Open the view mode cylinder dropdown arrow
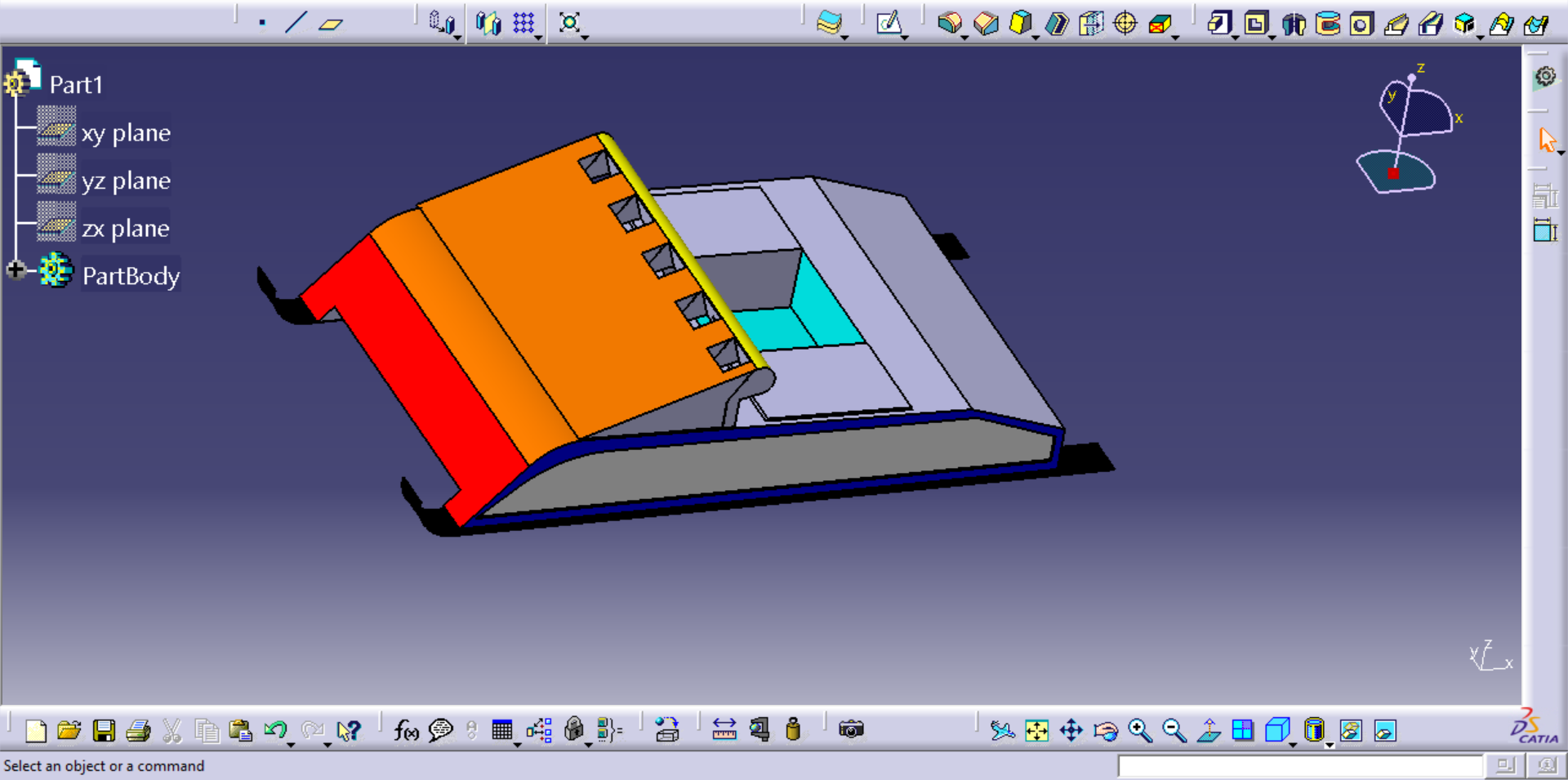Viewport: 1568px width, 780px height. 1330,745
